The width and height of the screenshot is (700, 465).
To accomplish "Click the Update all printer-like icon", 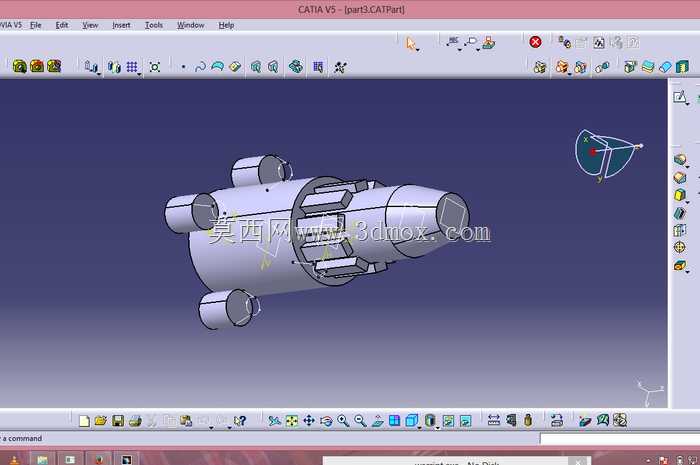I will point(556,420).
